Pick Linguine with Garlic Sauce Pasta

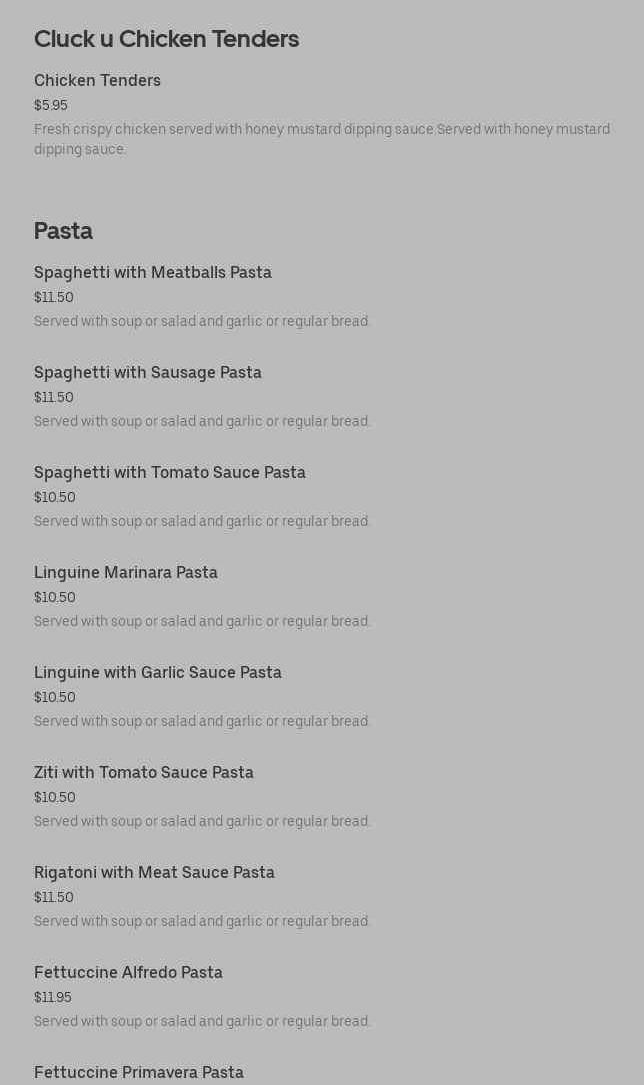157,672
